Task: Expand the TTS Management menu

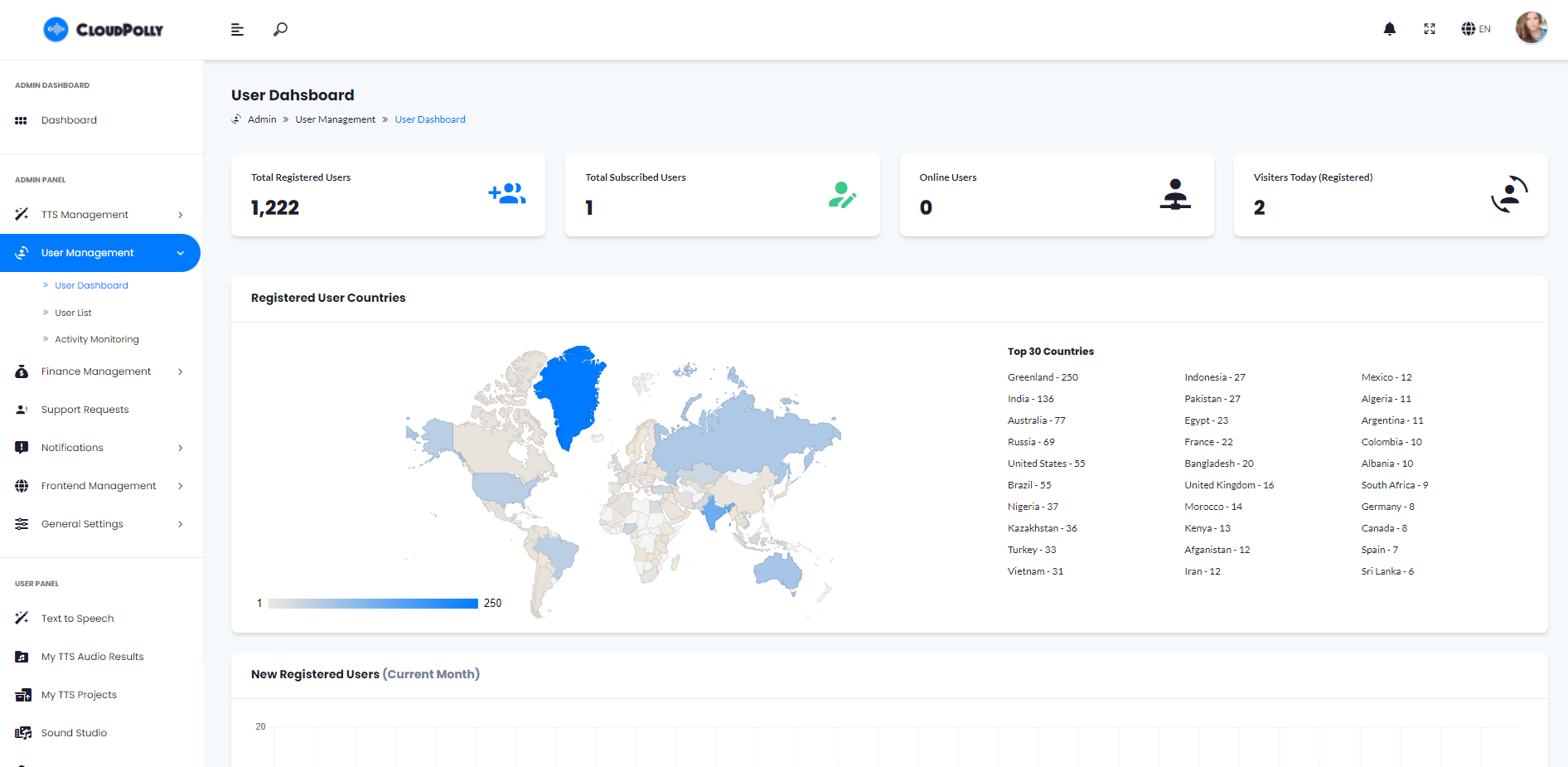Action: pos(99,215)
